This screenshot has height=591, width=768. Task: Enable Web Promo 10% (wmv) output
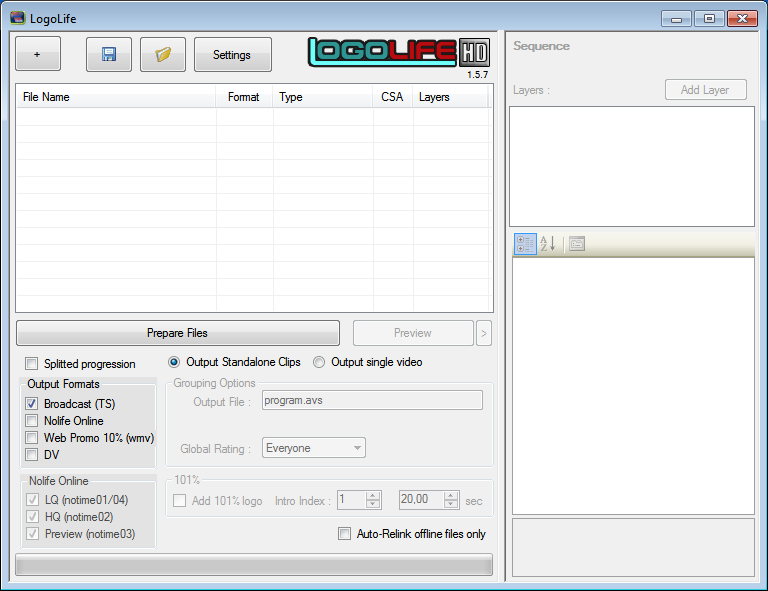tap(32, 438)
